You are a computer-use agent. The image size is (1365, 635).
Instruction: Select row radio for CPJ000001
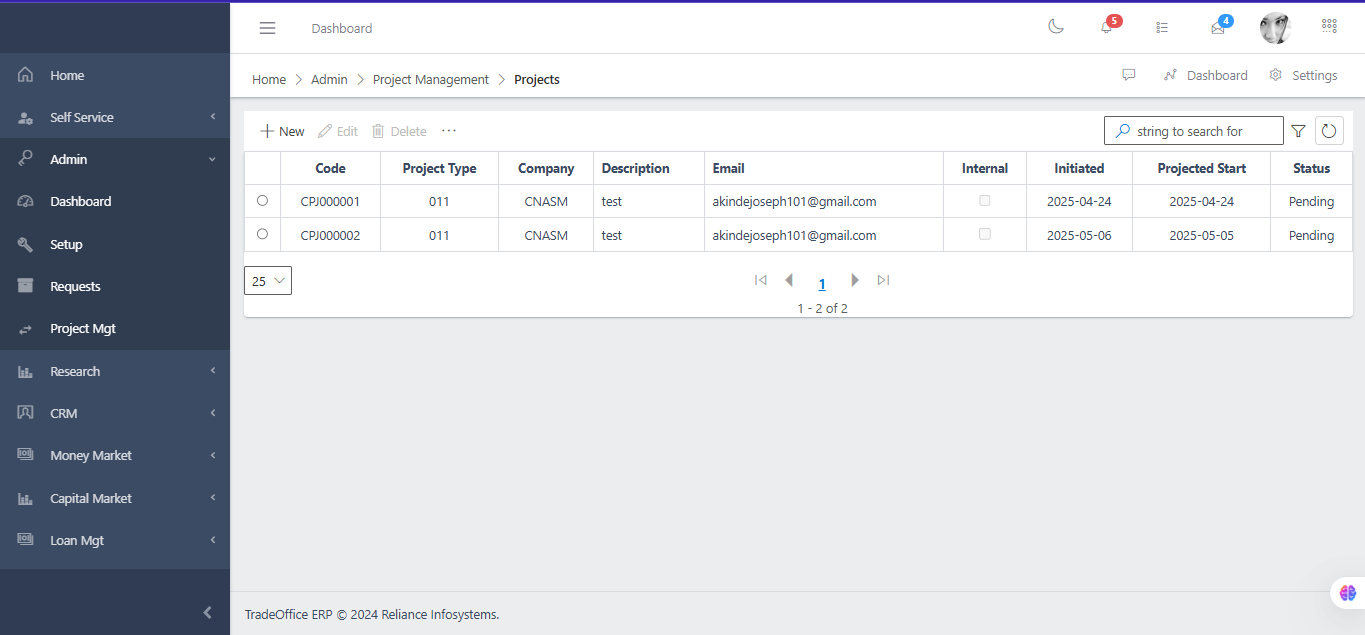pos(262,201)
